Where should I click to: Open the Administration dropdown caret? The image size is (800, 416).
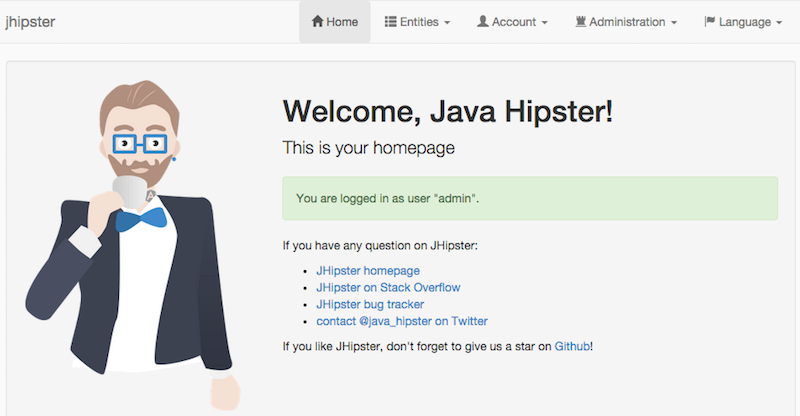pyautogui.click(x=674, y=23)
